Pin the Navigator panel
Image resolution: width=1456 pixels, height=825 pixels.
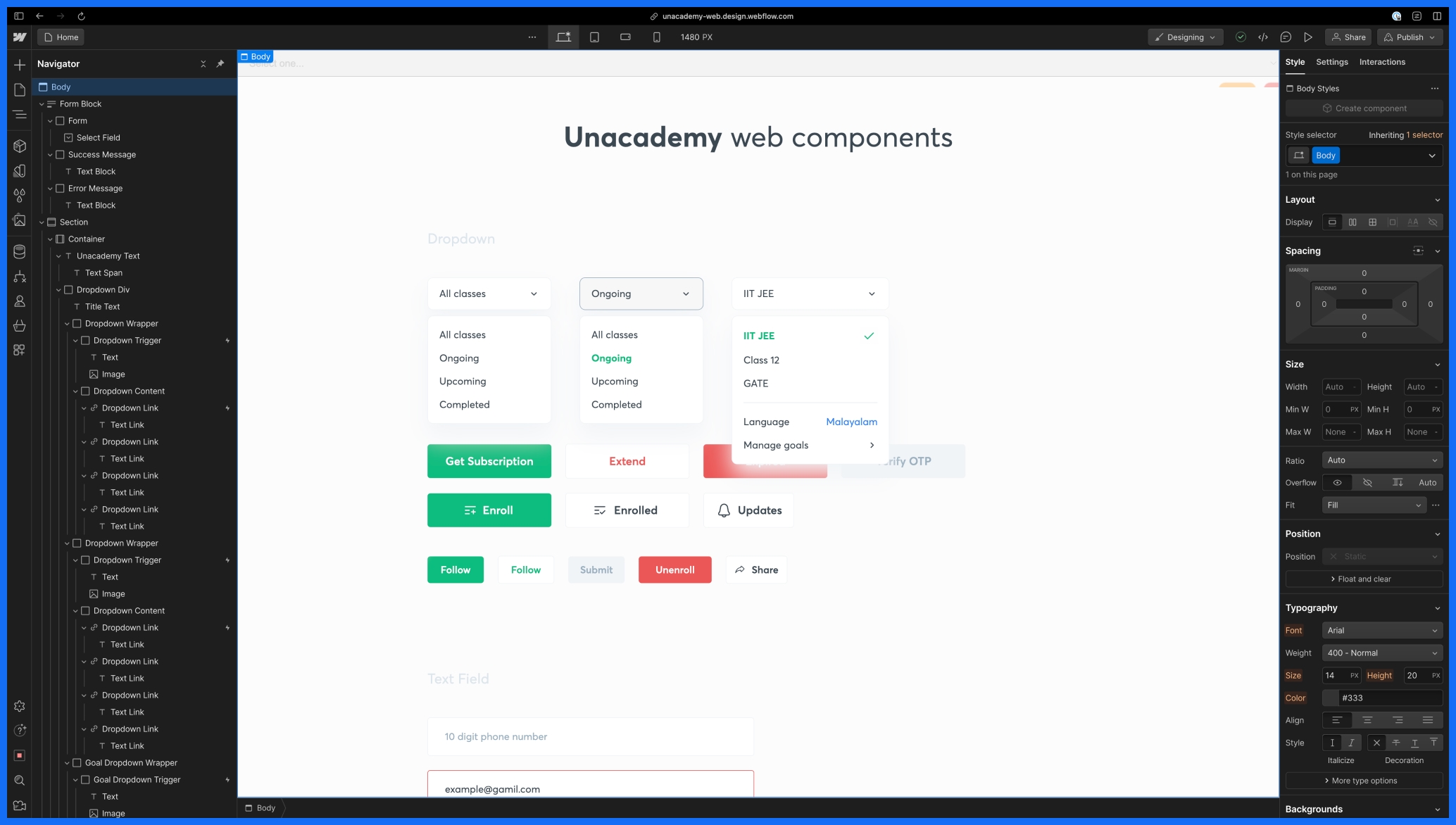pyautogui.click(x=220, y=63)
